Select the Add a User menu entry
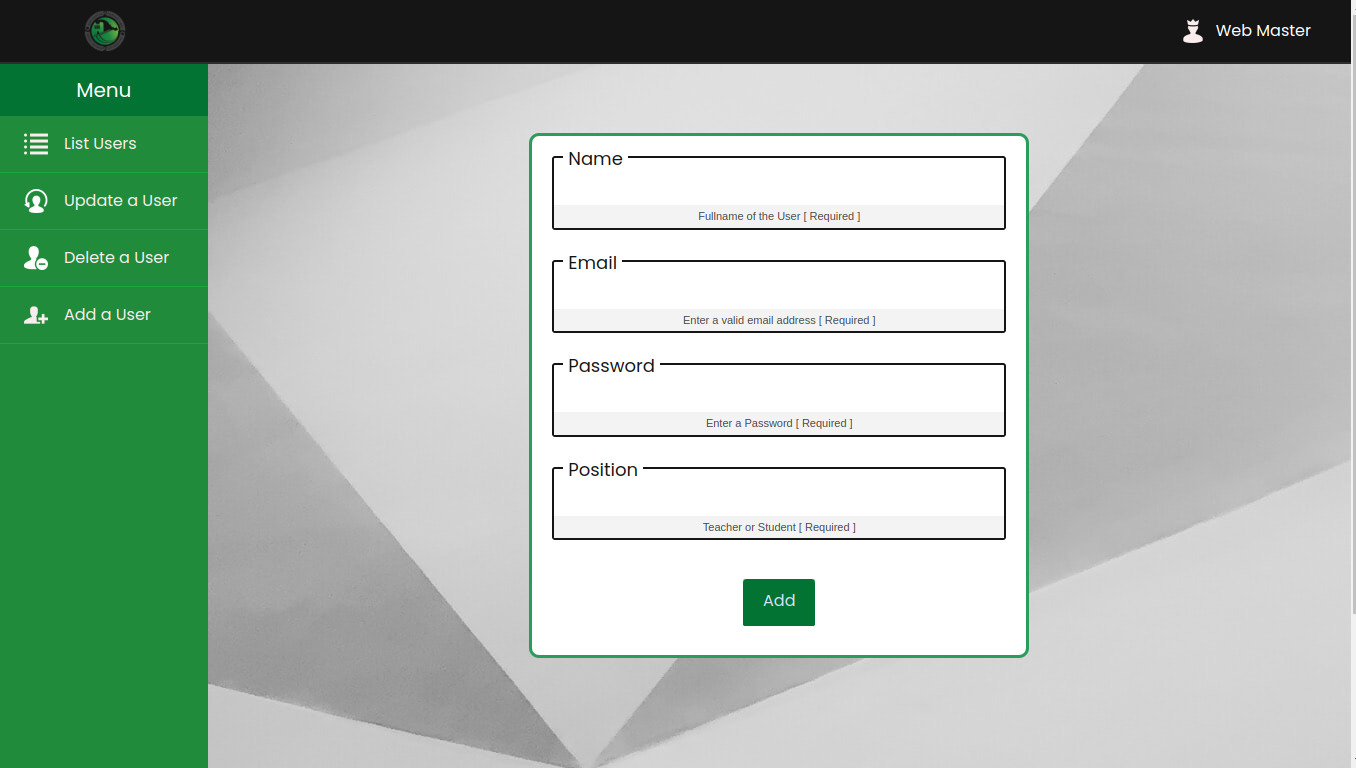Screen dimensions: 1356x768 pos(107,314)
